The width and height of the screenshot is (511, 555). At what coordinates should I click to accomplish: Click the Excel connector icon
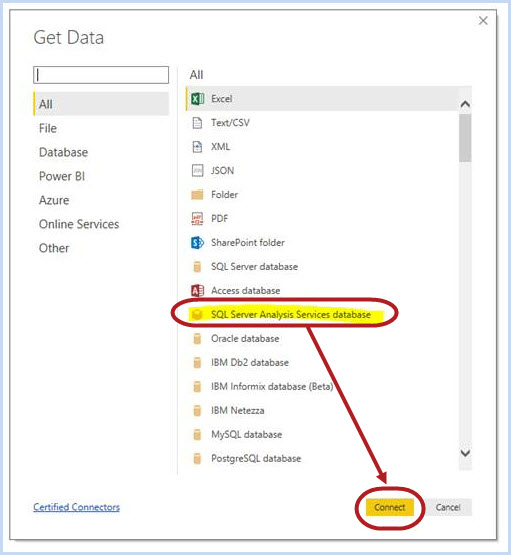click(197, 98)
